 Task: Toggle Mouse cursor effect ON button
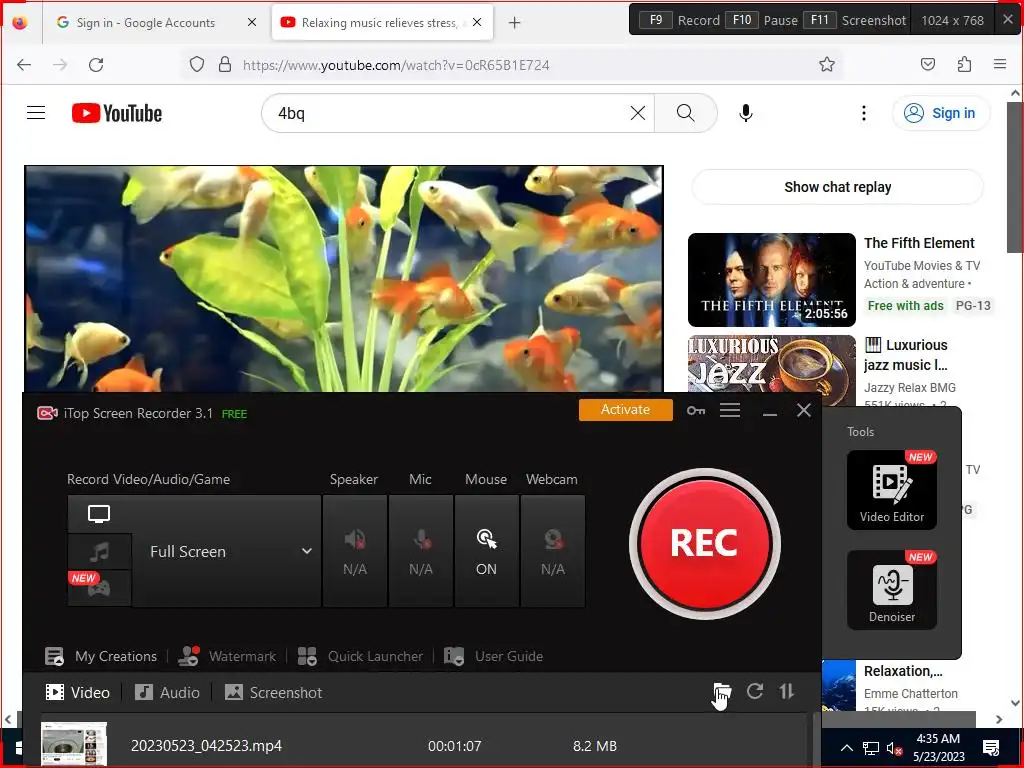coord(487,551)
